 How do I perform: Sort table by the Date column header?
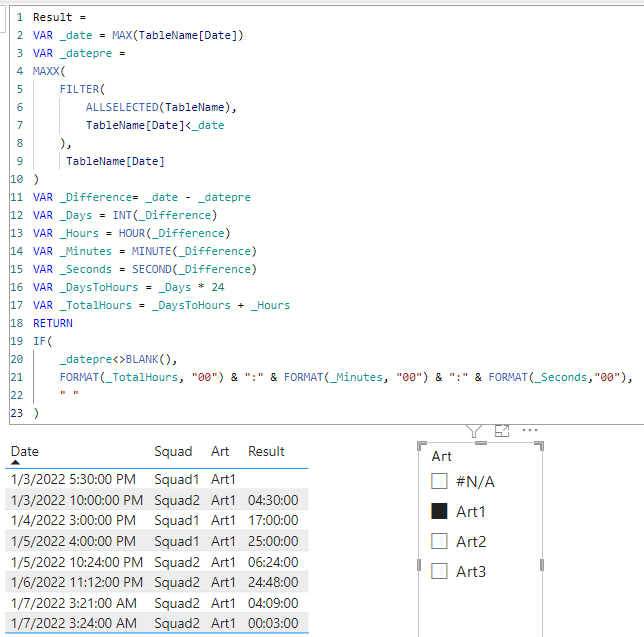25,451
